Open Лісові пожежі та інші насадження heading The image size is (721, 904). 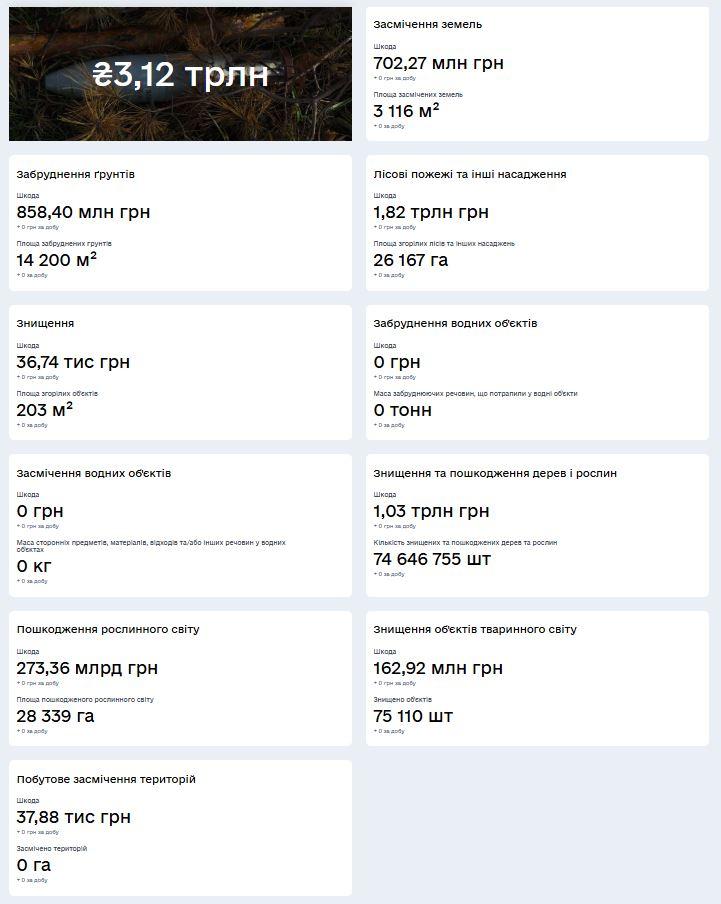[x=470, y=174]
